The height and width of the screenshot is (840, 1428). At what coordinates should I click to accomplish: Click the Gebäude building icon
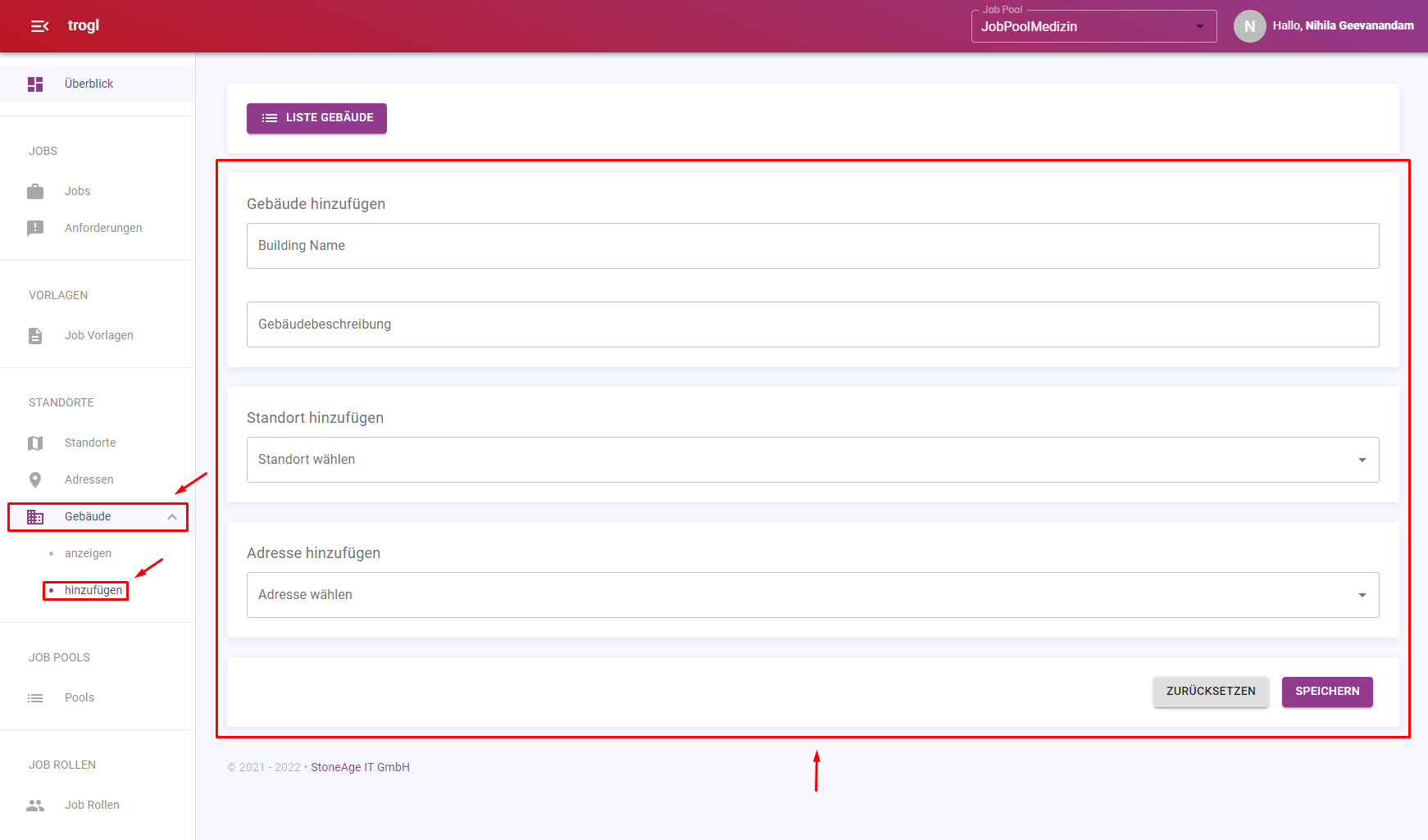(x=35, y=516)
